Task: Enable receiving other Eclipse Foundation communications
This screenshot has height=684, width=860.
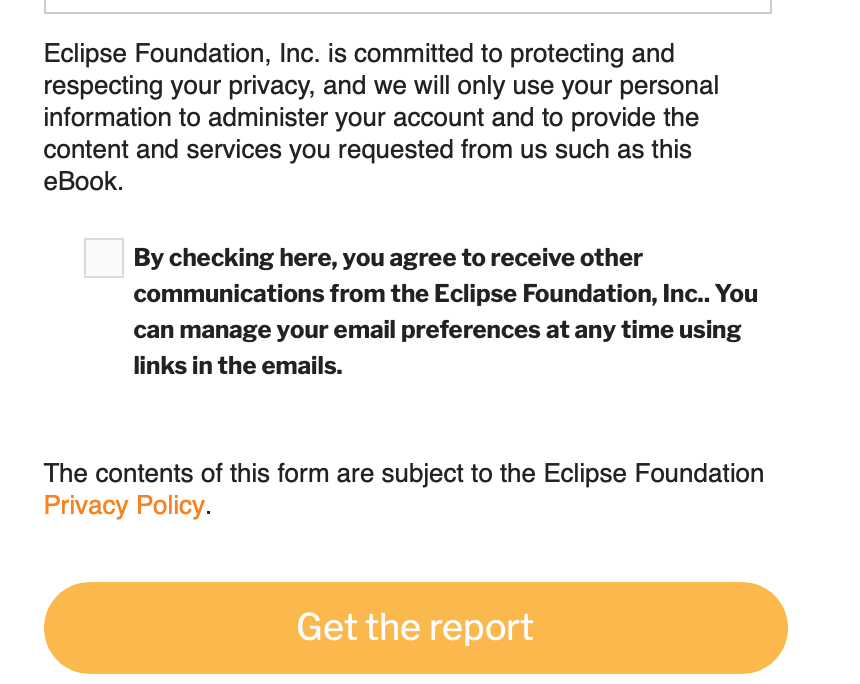Action: point(104,258)
